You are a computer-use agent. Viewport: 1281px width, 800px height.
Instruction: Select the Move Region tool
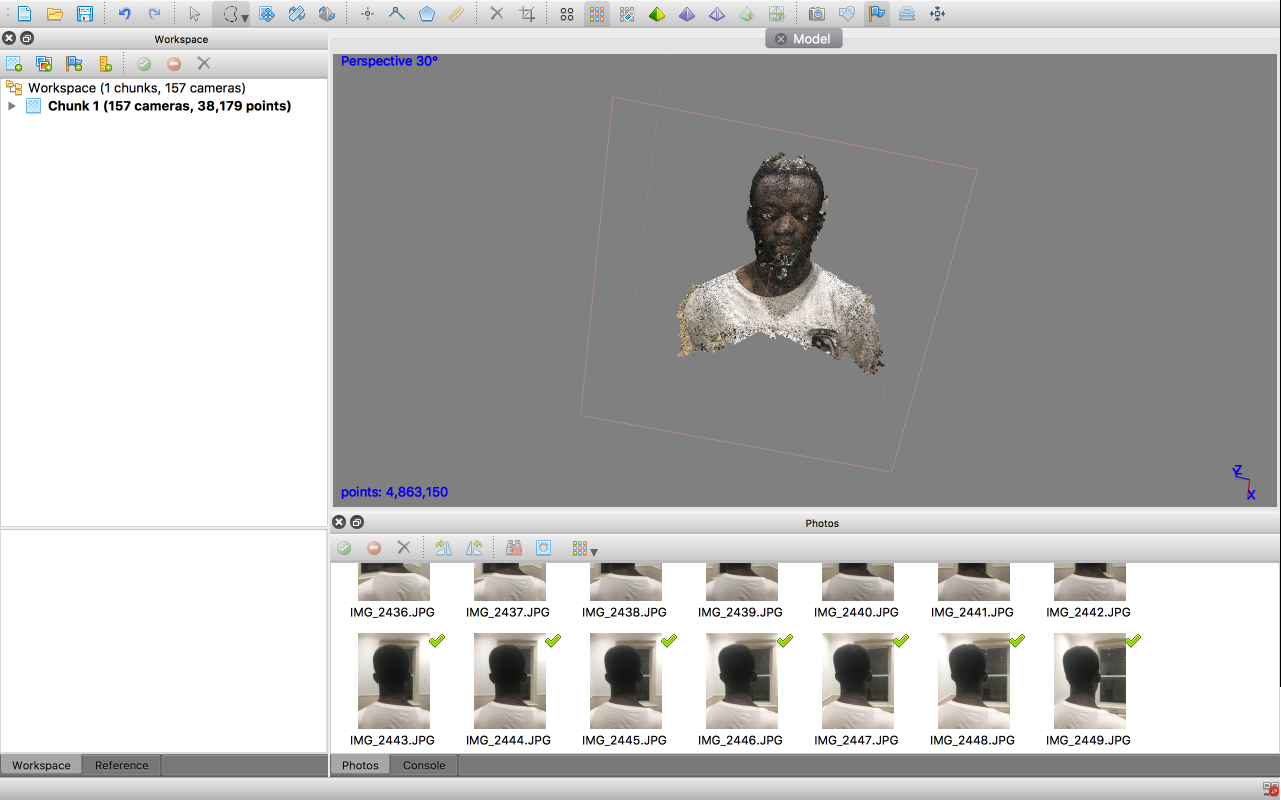267,14
